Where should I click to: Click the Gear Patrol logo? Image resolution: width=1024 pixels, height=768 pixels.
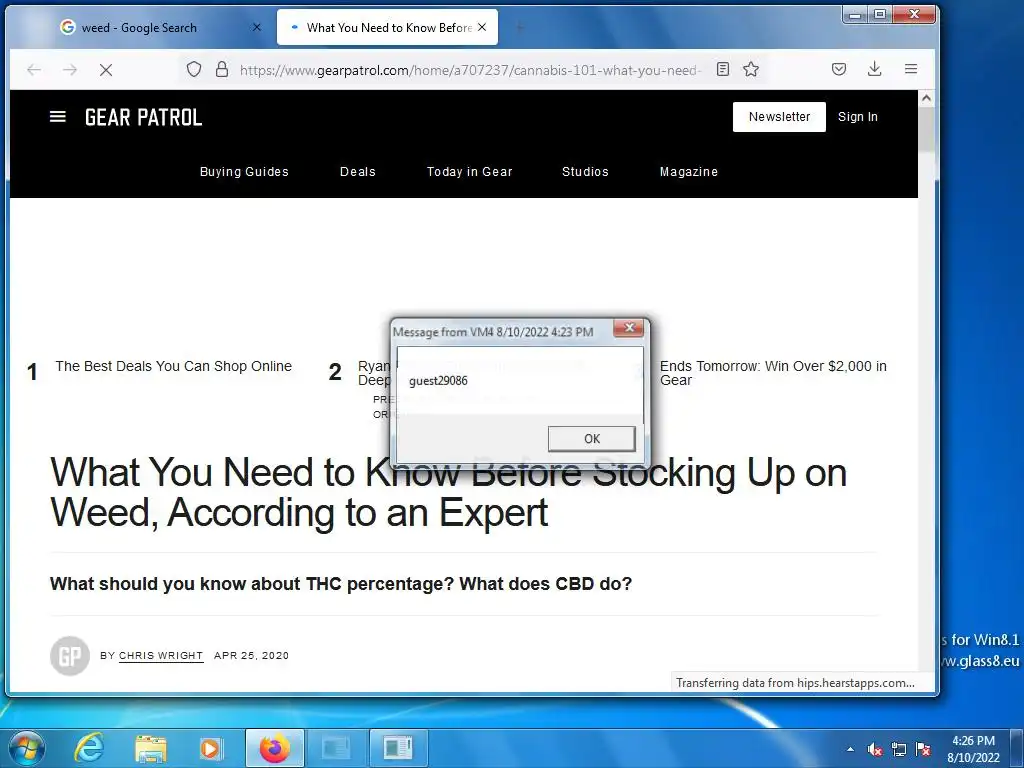click(144, 118)
